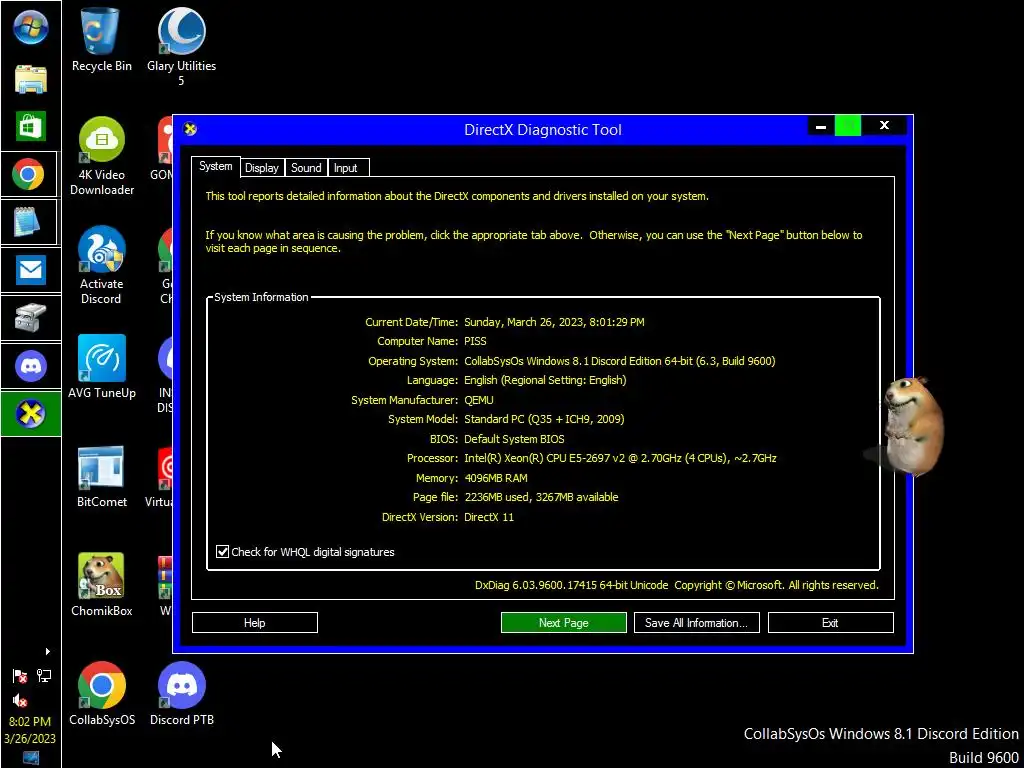Click the BIOS value Default System BIOS
Viewport: 1024px width, 768px height.
point(514,439)
